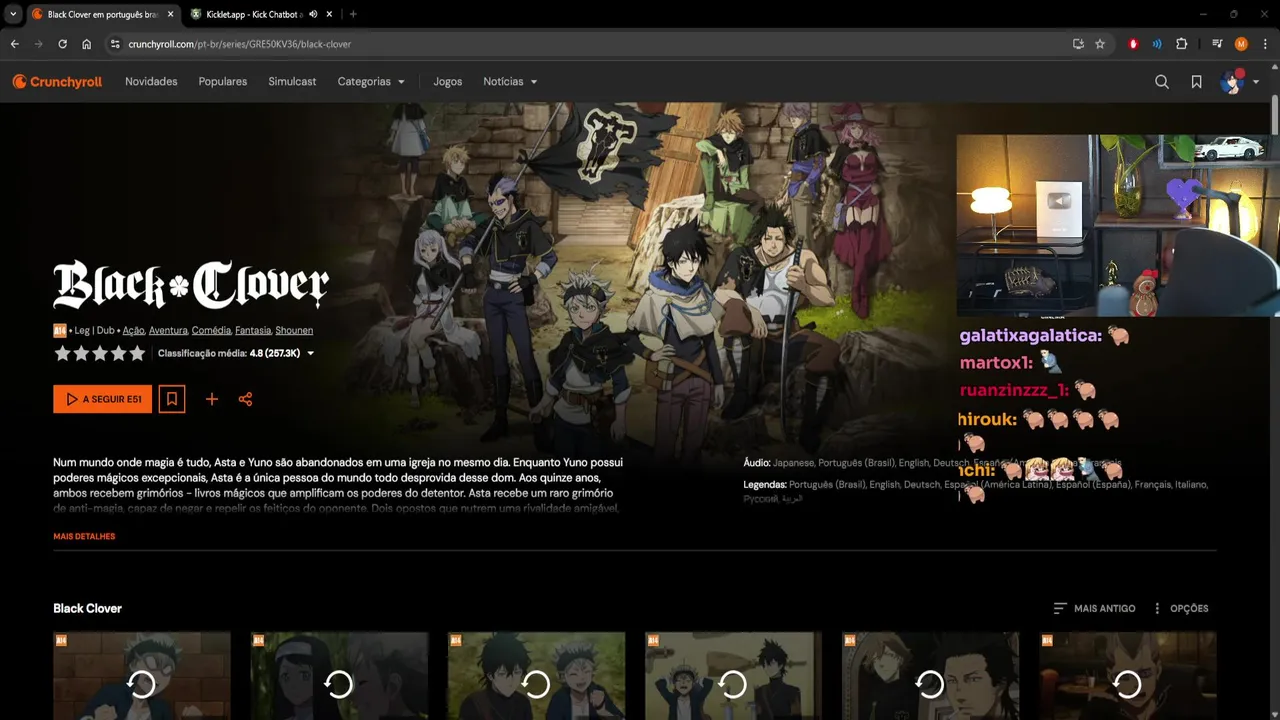Open the Ação genre link
1280x720 pixels.
133,330
